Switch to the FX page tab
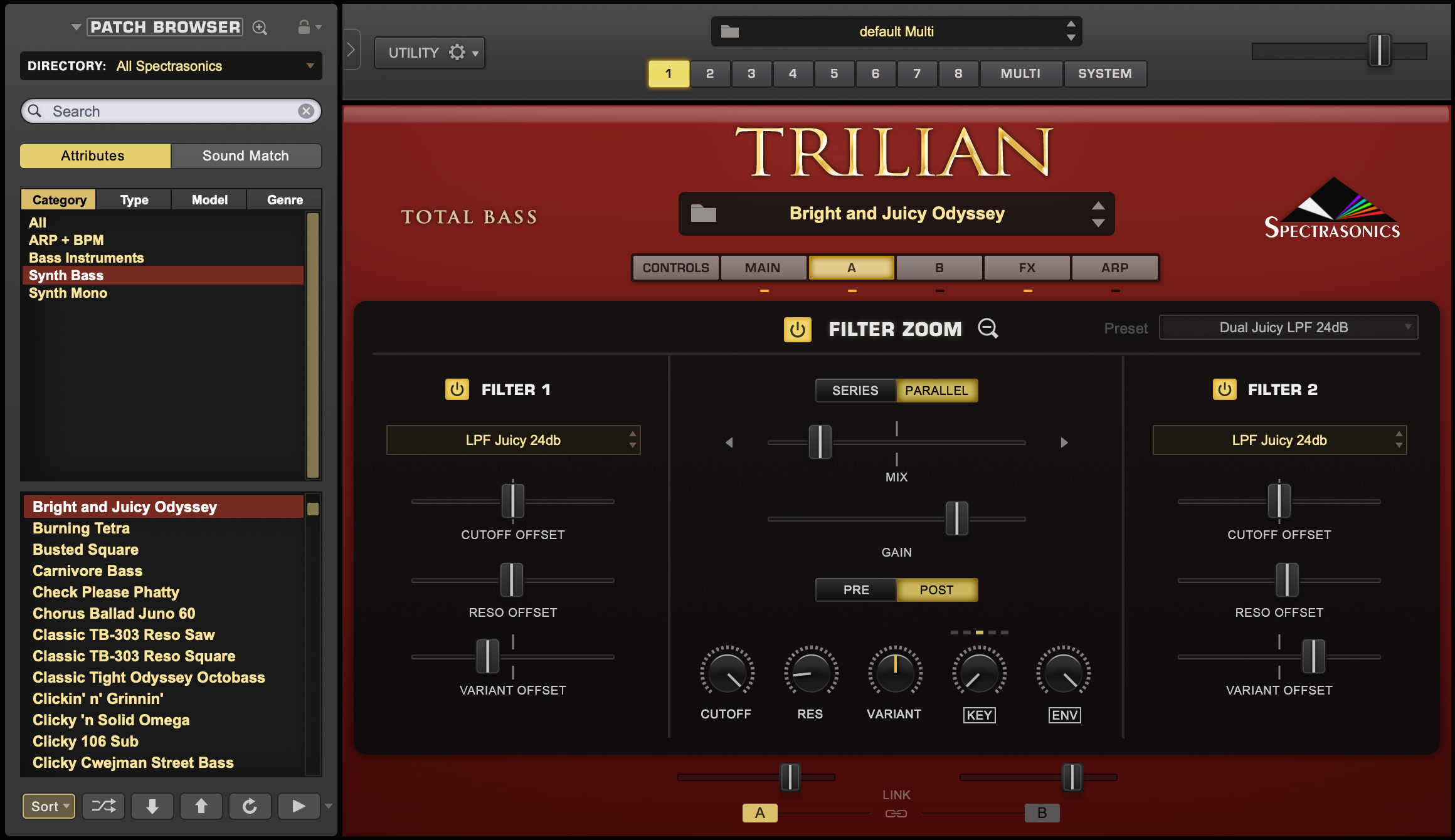1455x840 pixels. tap(1027, 268)
